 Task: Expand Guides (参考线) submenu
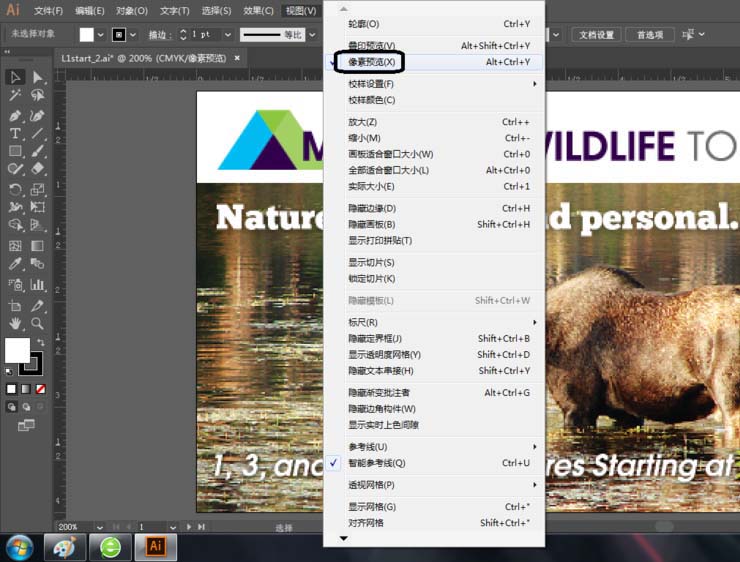point(433,447)
